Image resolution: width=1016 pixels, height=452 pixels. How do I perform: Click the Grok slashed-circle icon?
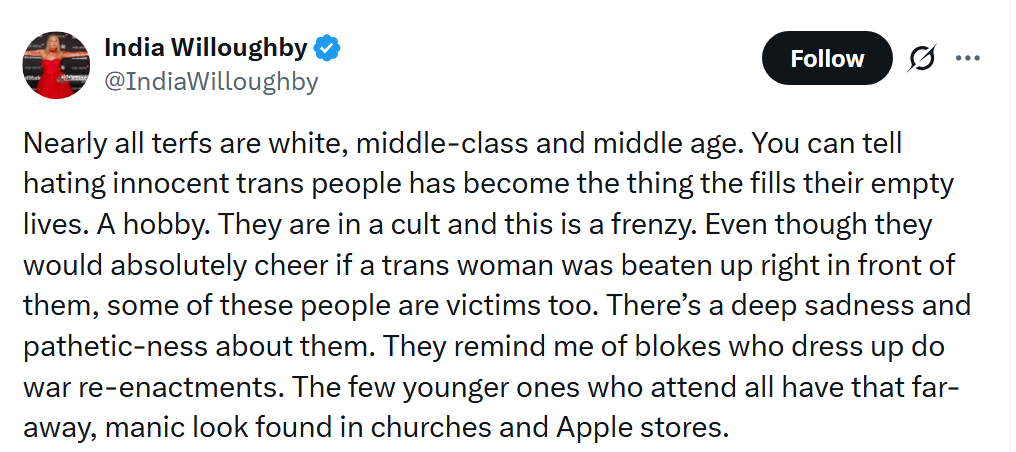(x=922, y=58)
